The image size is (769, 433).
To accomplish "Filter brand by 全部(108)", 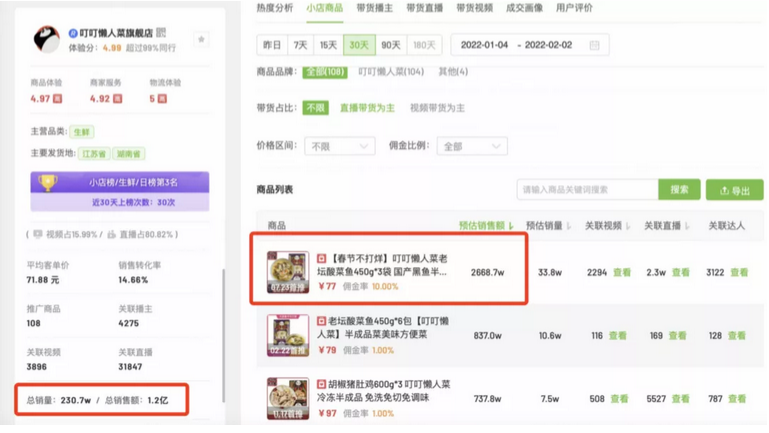I will click(x=325, y=72).
